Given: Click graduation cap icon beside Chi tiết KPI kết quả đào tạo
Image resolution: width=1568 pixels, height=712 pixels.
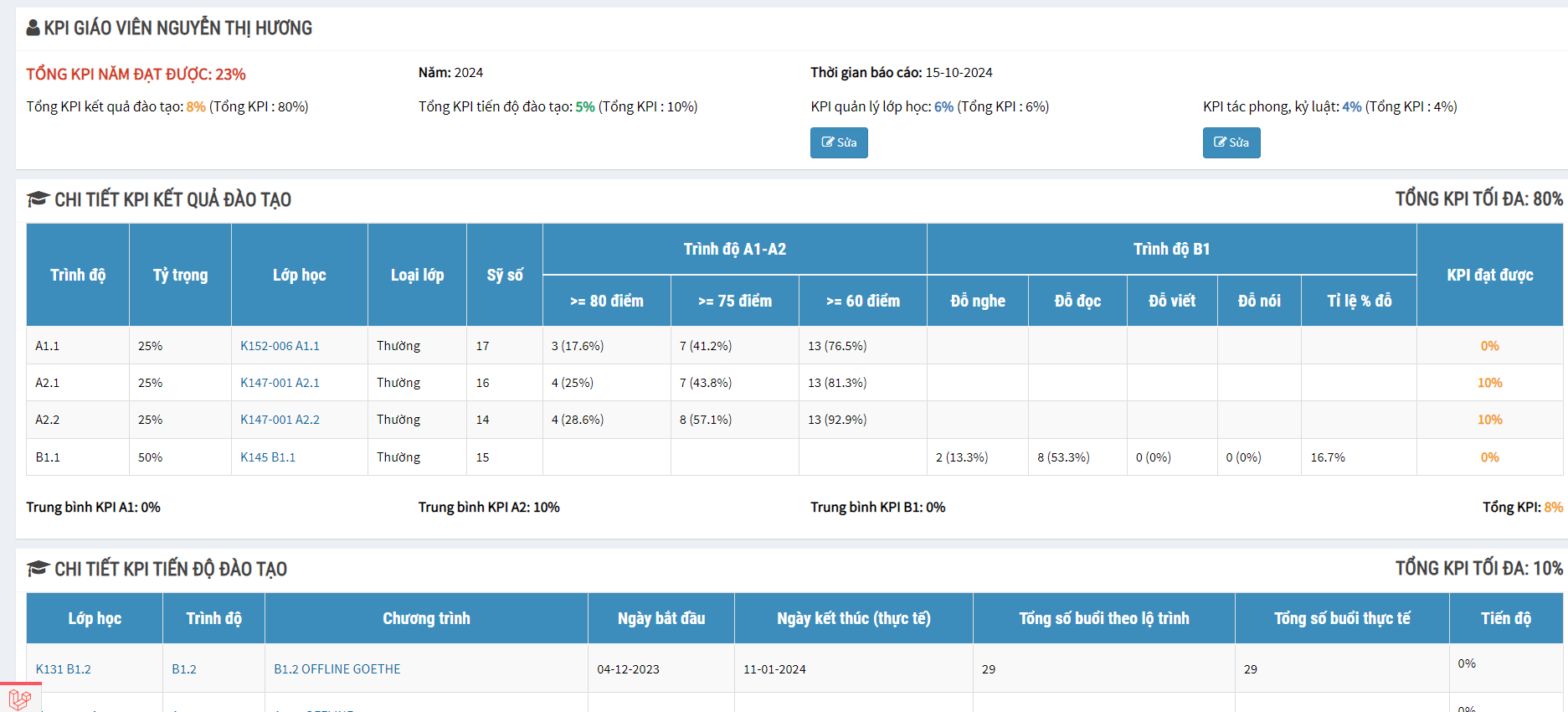Looking at the screenshot, I should (x=38, y=199).
